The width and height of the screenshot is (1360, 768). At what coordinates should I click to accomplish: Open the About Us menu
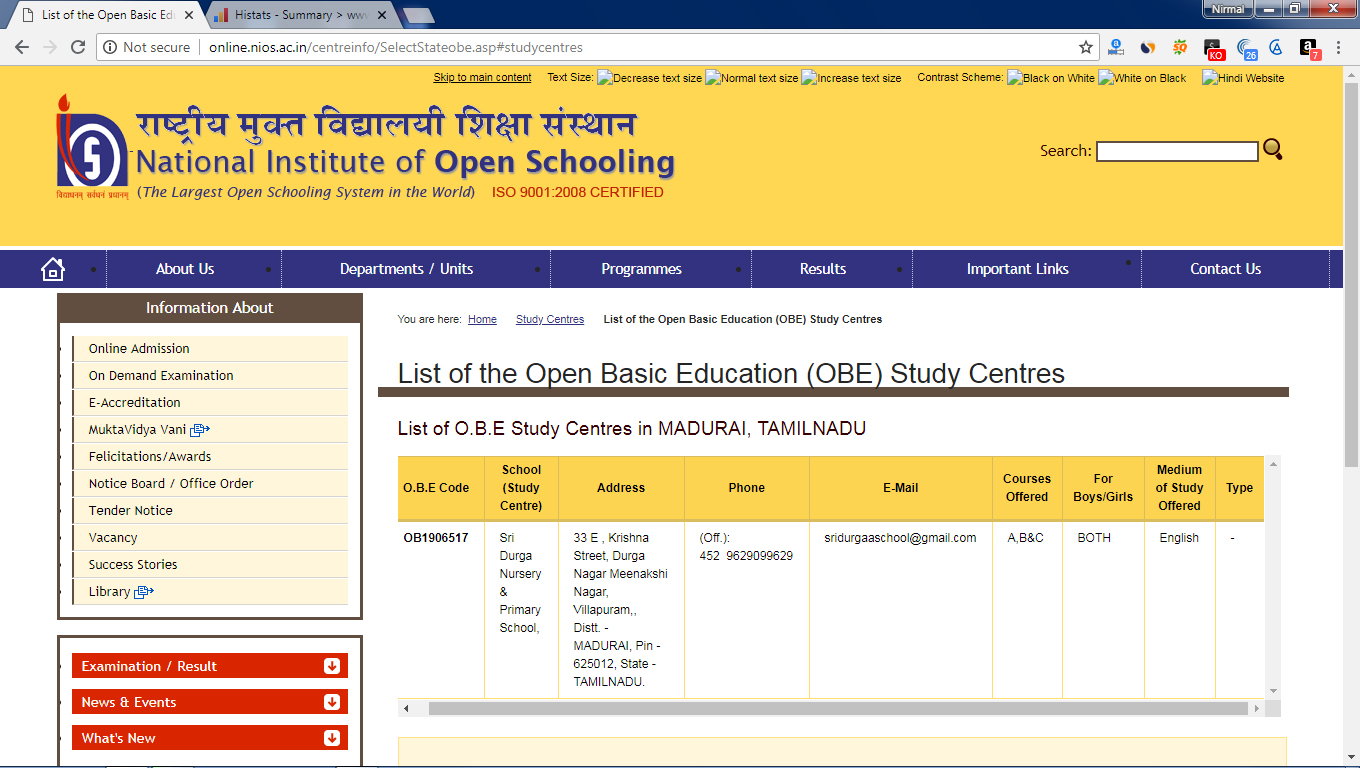(x=185, y=269)
